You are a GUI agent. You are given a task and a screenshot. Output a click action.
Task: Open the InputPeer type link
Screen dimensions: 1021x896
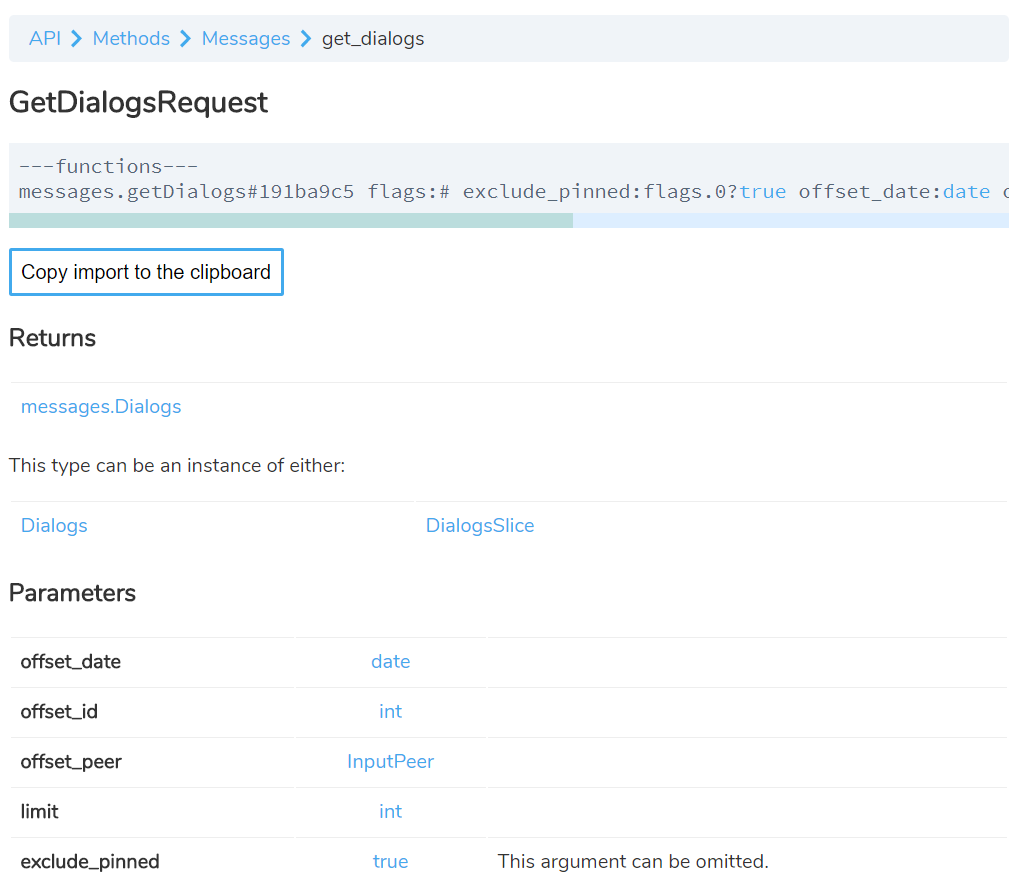click(390, 761)
